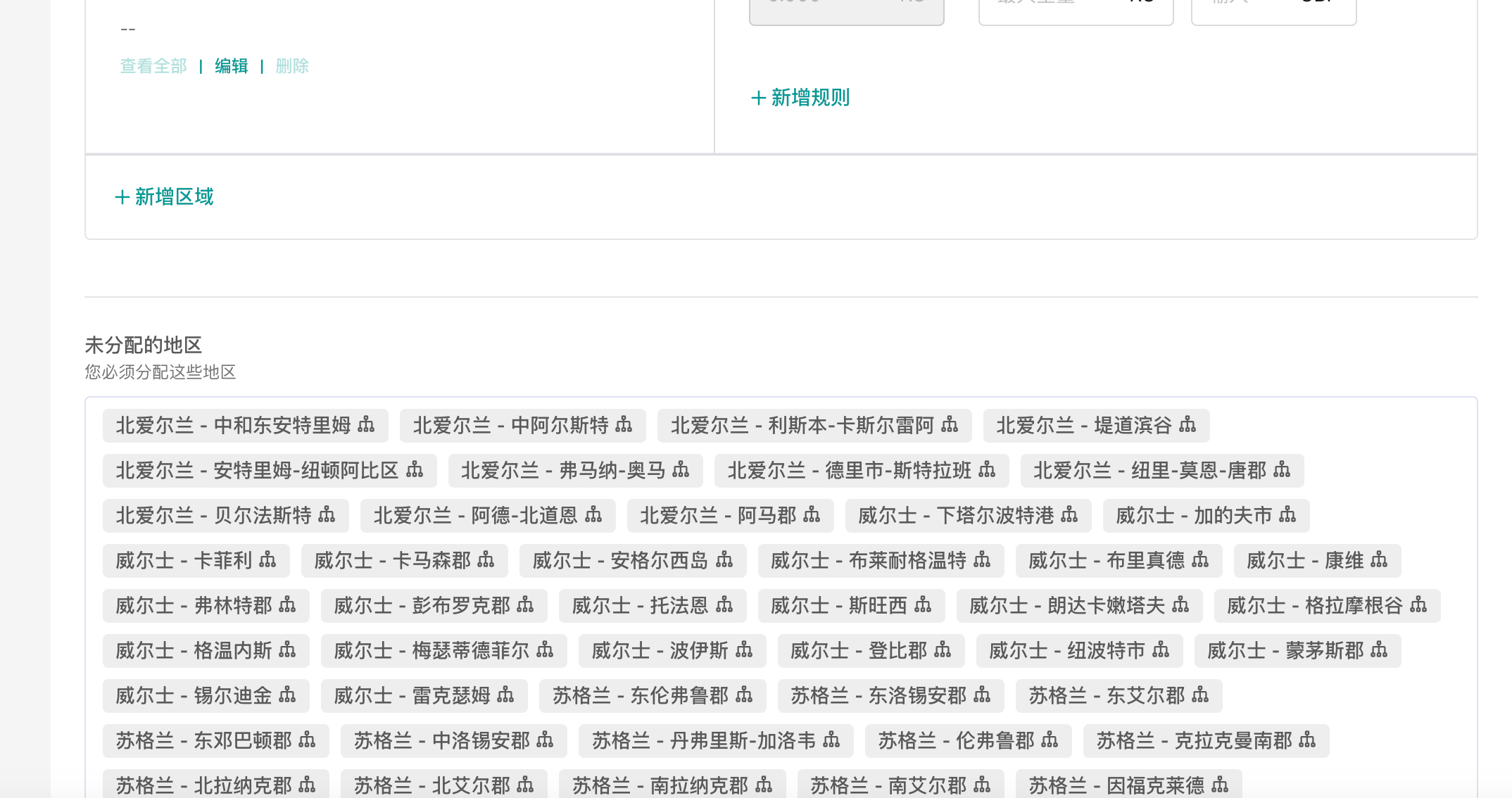
Task: Click hierarchy icon on 北爱尔兰 - 贝尔法斯特 tag
Action: click(327, 515)
